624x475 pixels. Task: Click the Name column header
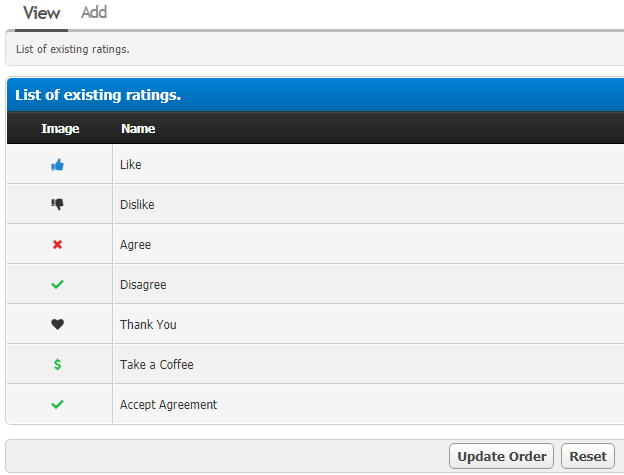(x=138, y=129)
